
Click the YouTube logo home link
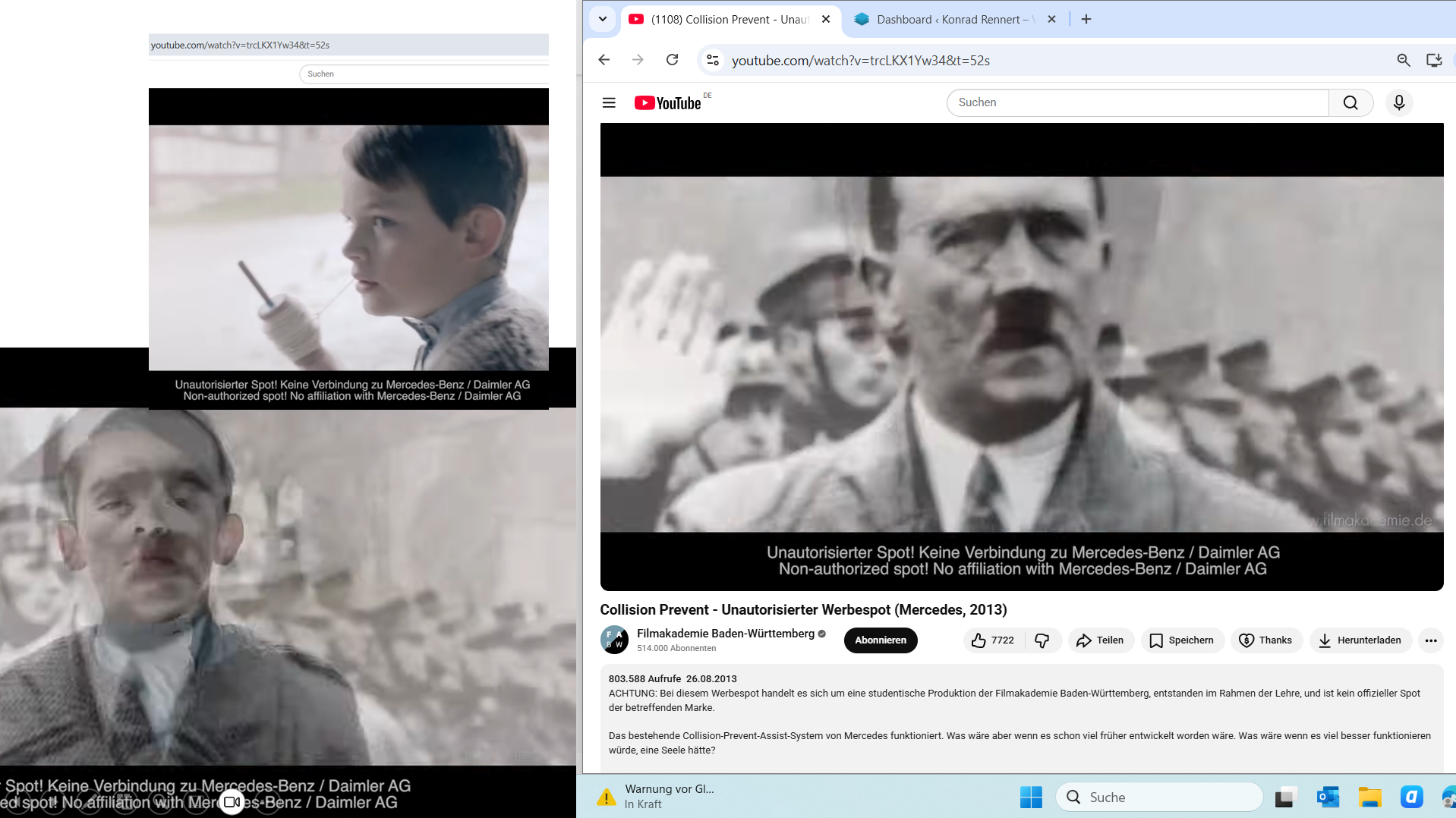click(x=667, y=103)
